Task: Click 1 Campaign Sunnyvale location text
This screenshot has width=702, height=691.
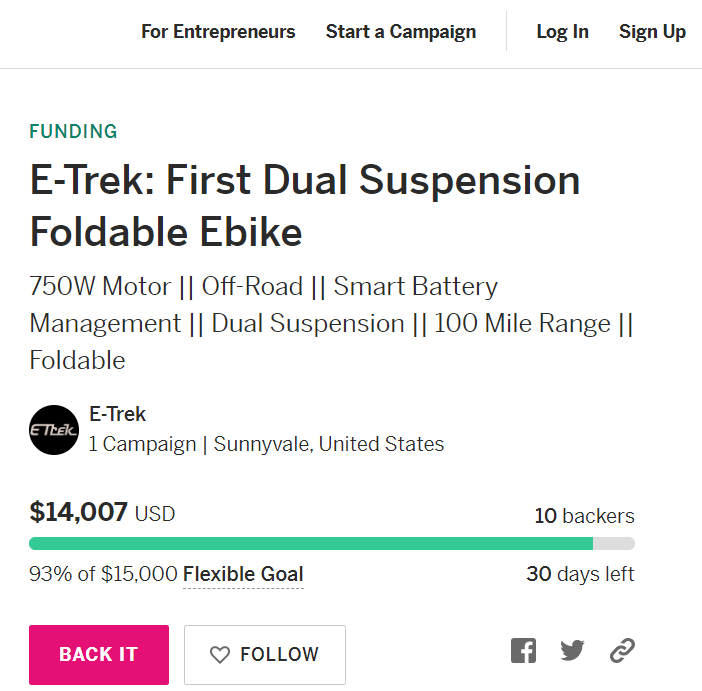Action: tap(266, 444)
